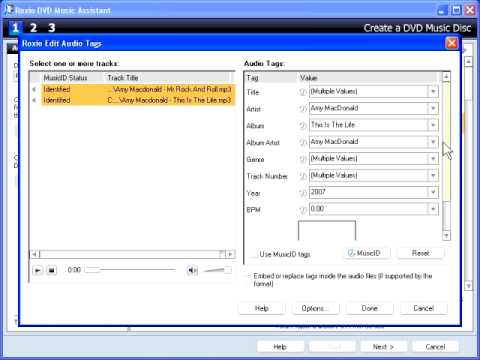Mute the speaker volume icon

coord(192,270)
